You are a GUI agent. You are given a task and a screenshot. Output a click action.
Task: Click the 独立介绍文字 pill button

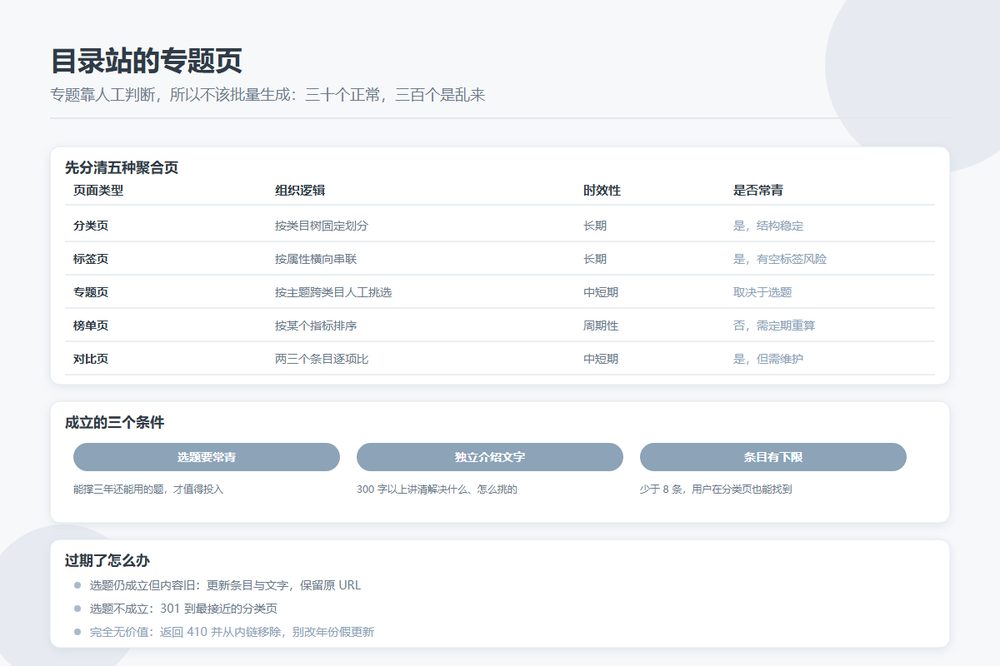[490, 457]
